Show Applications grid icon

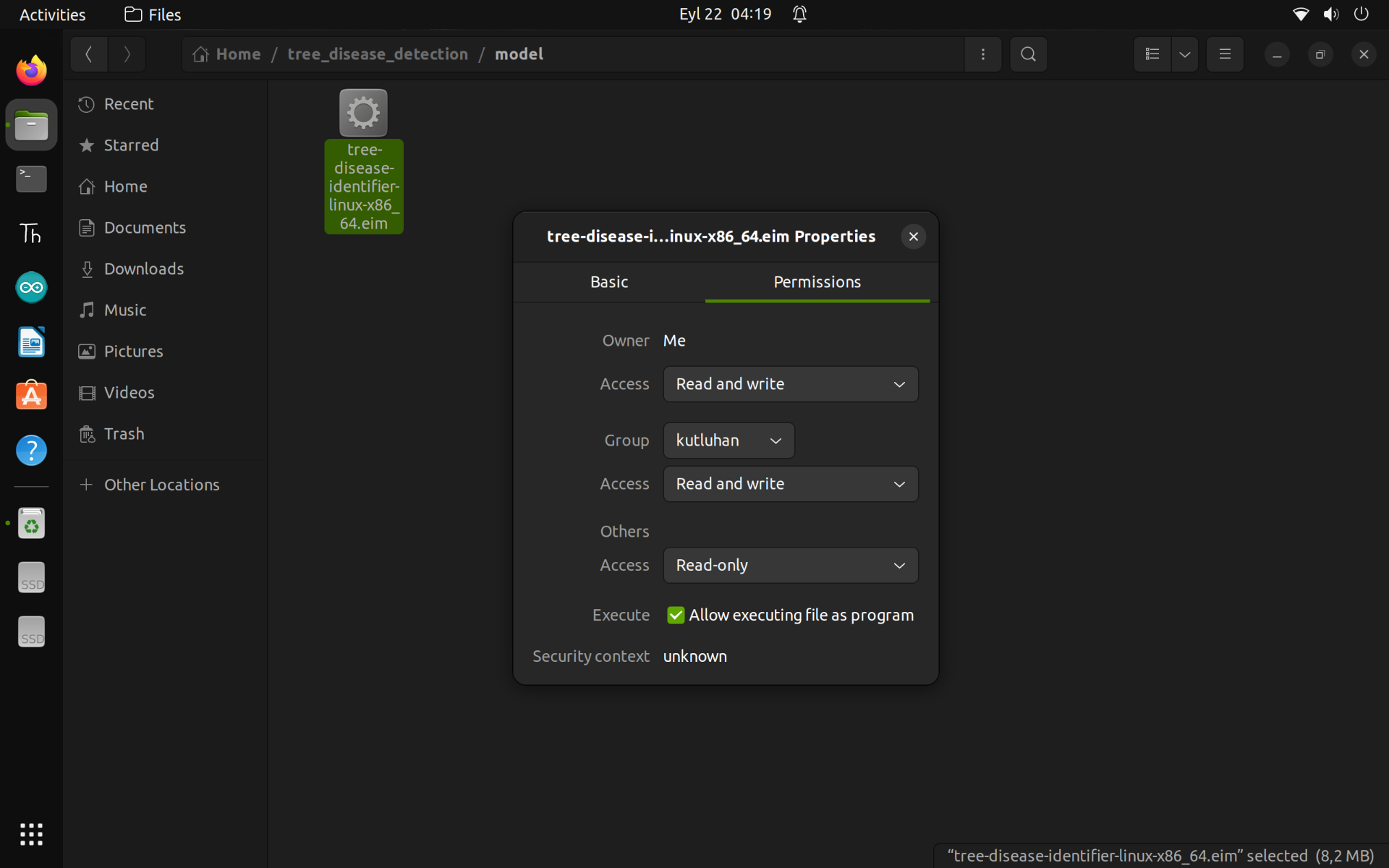tap(31, 834)
